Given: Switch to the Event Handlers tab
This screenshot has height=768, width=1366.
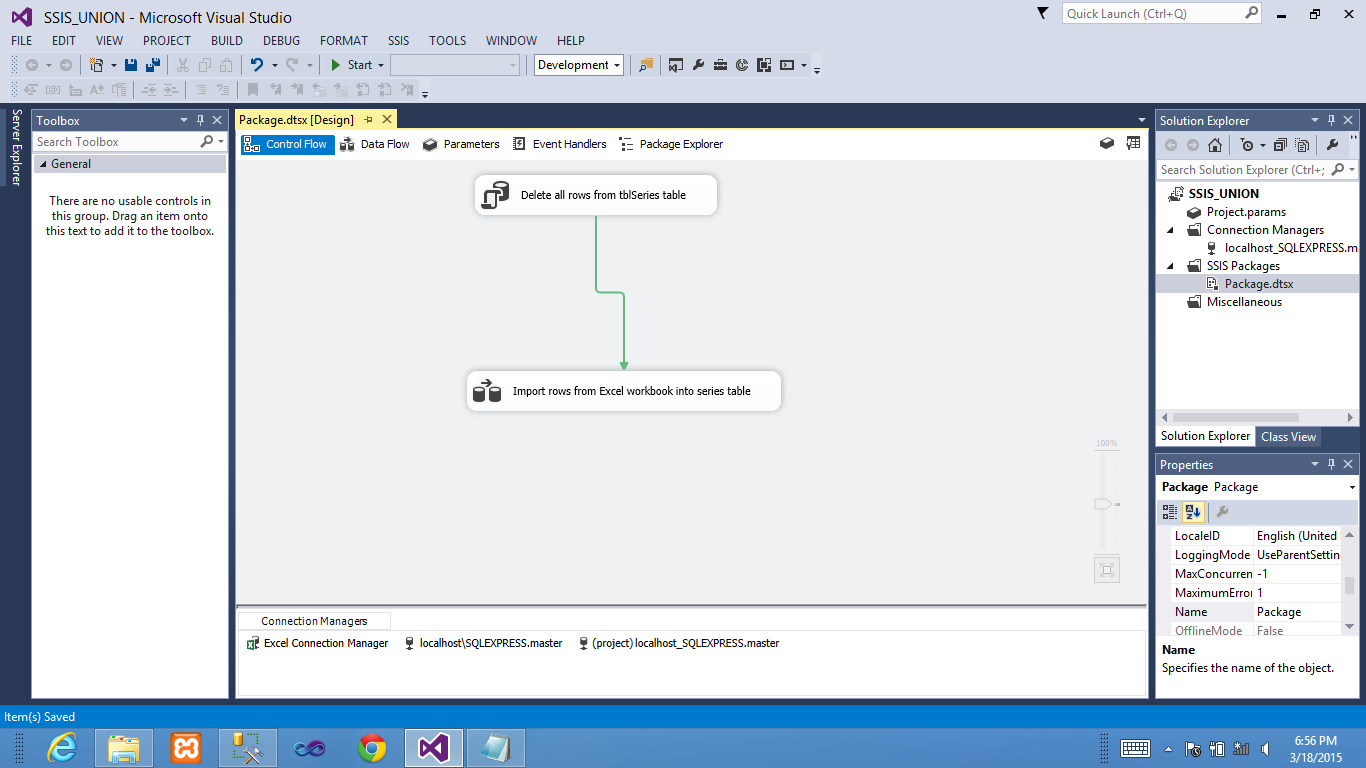Looking at the screenshot, I should click(x=559, y=144).
